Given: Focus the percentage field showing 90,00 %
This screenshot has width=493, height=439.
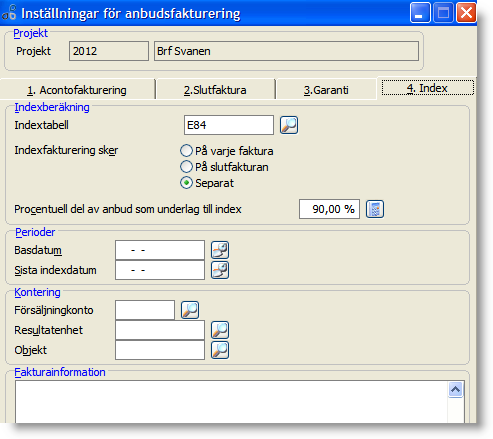Looking at the screenshot, I should tap(329, 209).
